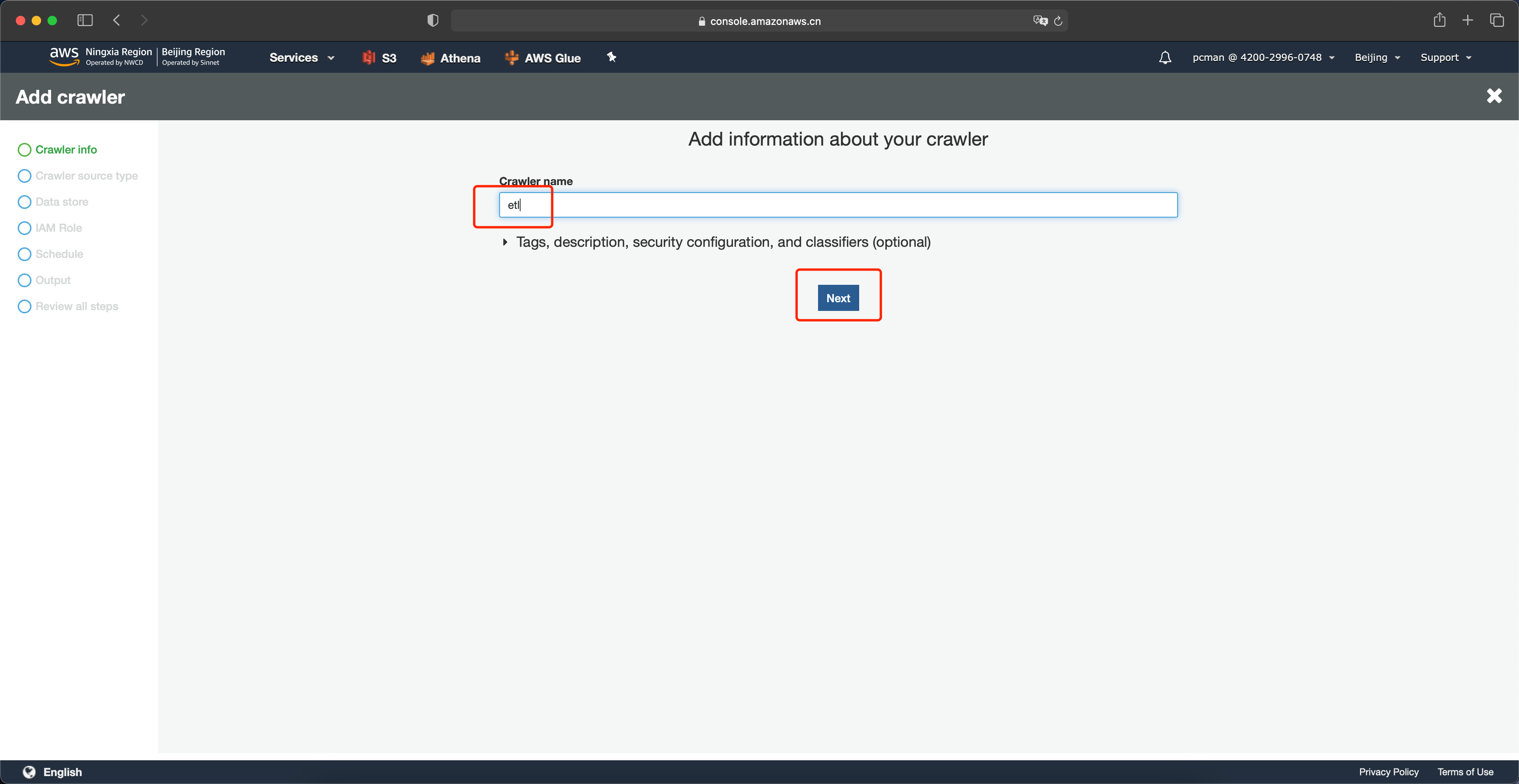Select the Crawler info step

pos(58,150)
